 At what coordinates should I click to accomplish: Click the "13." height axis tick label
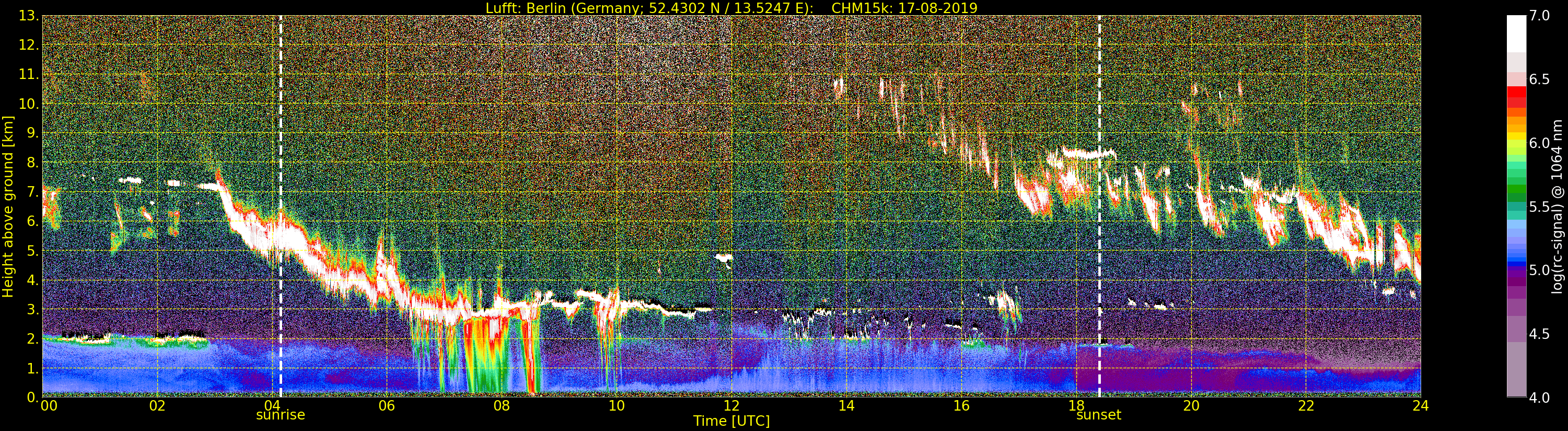pyautogui.click(x=29, y=16)
